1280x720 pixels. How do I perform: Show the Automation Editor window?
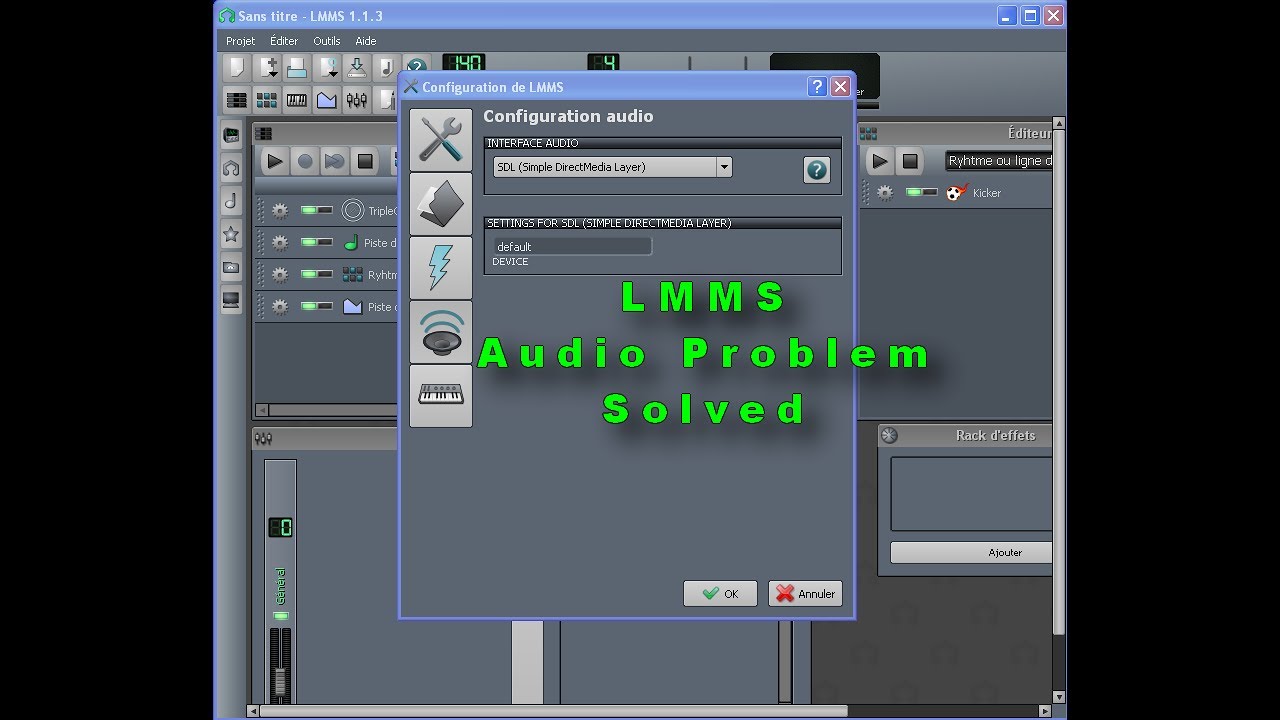point(326,100)
